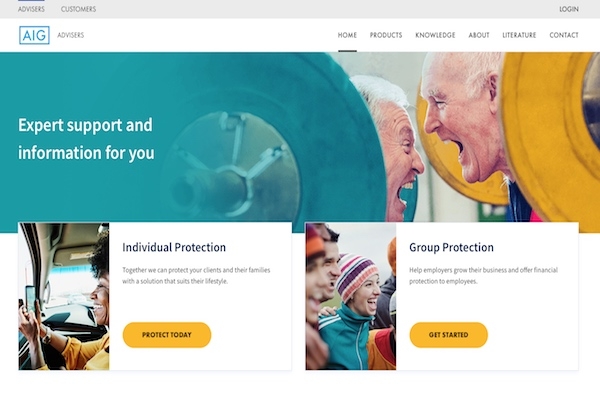The width and height of the screenshot is (600, 400).
Task: Select the Individual Protection heading
Action: click(x=174, y=247)
